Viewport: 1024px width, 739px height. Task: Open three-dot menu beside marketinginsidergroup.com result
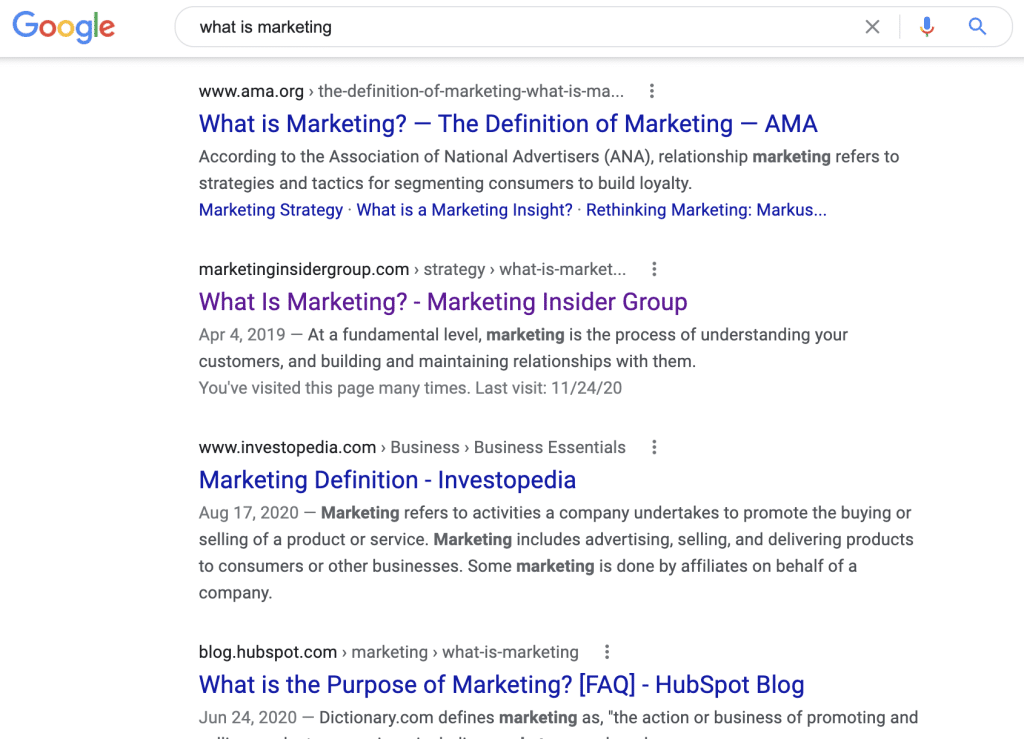(x=654, y=269)
